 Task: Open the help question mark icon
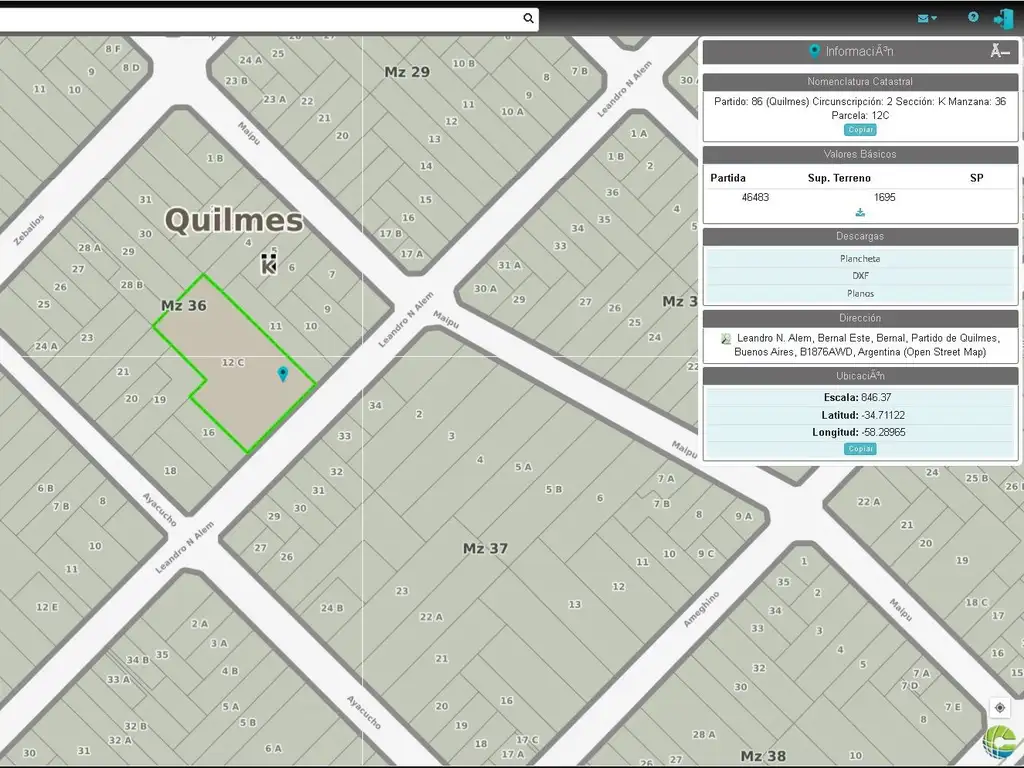pos(973,17)
